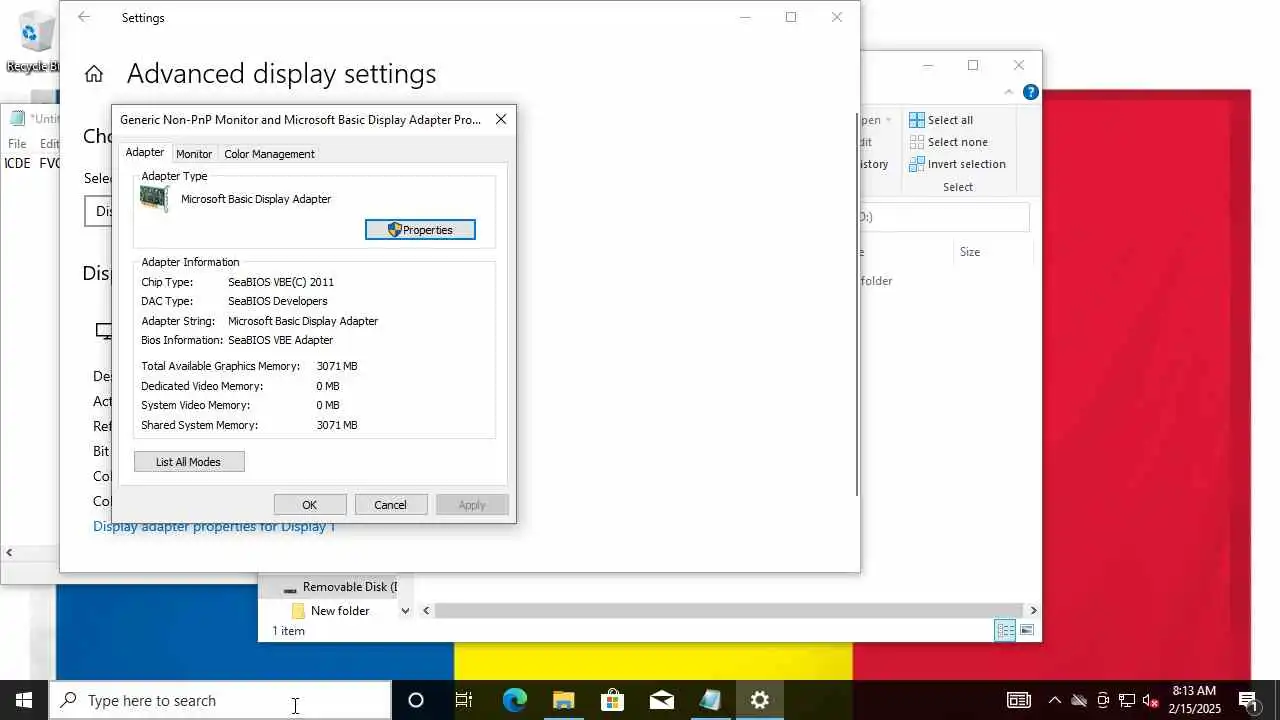Click the network tray icon
This screenshot has height=720, width=1280.
tap(1127, 700)
